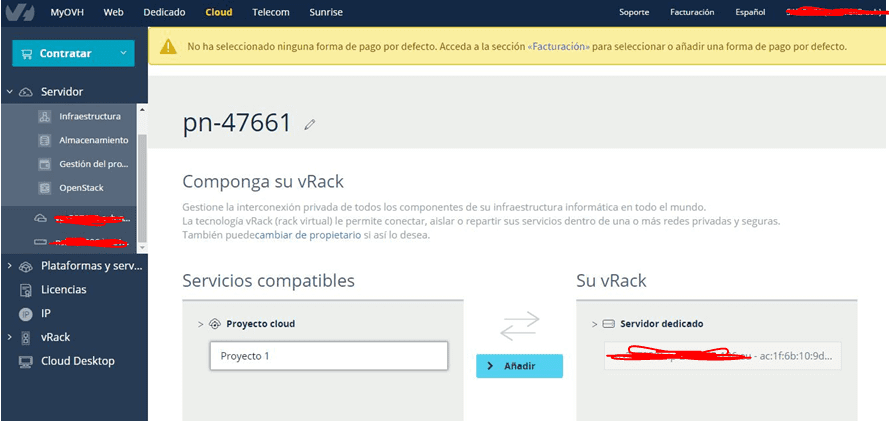Click the cambiar de propietario link

308,235
